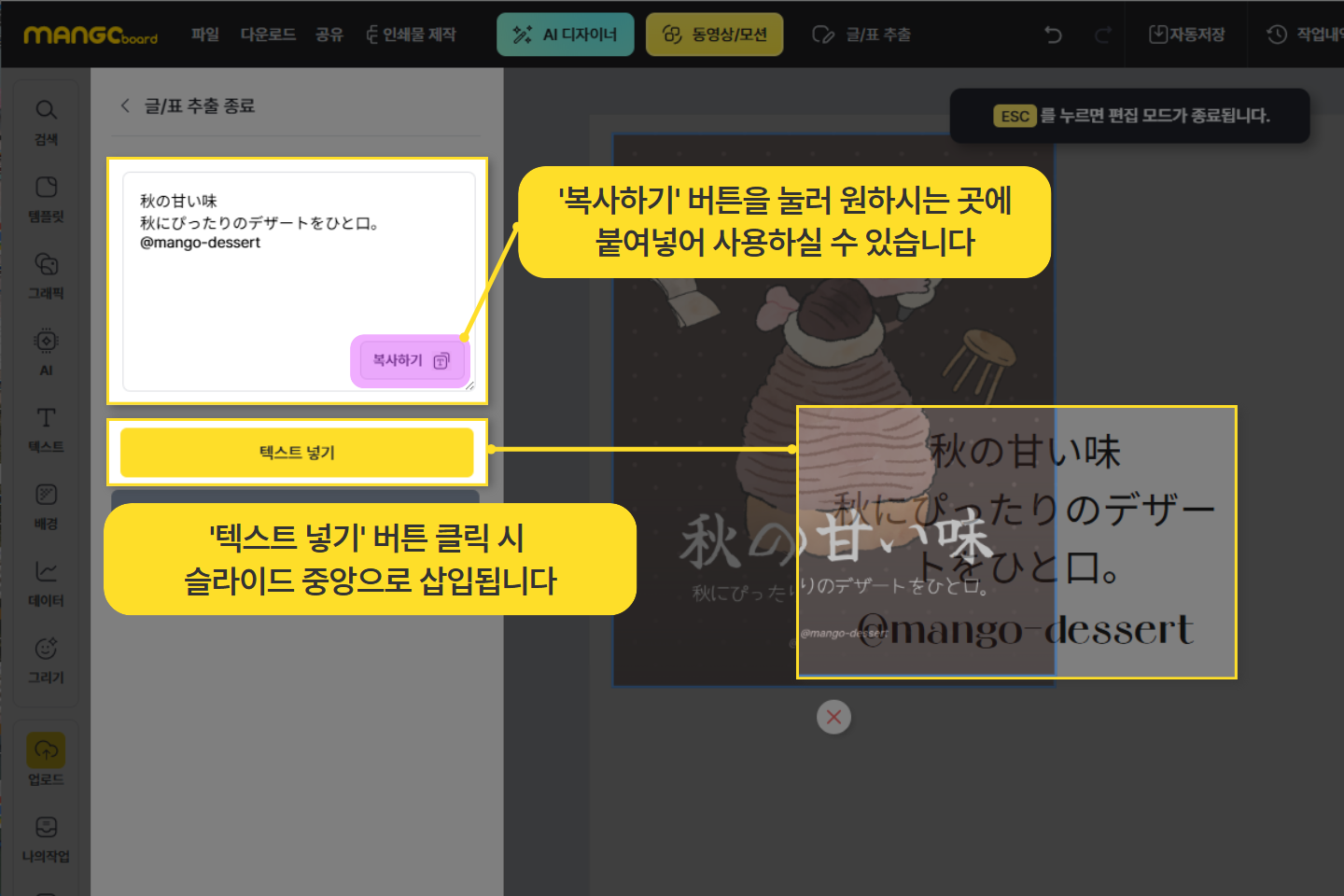The height and width of the screenshot is (896, 1344).
Task: Select the AI tool in sidebar
Action: click(46, 352)
